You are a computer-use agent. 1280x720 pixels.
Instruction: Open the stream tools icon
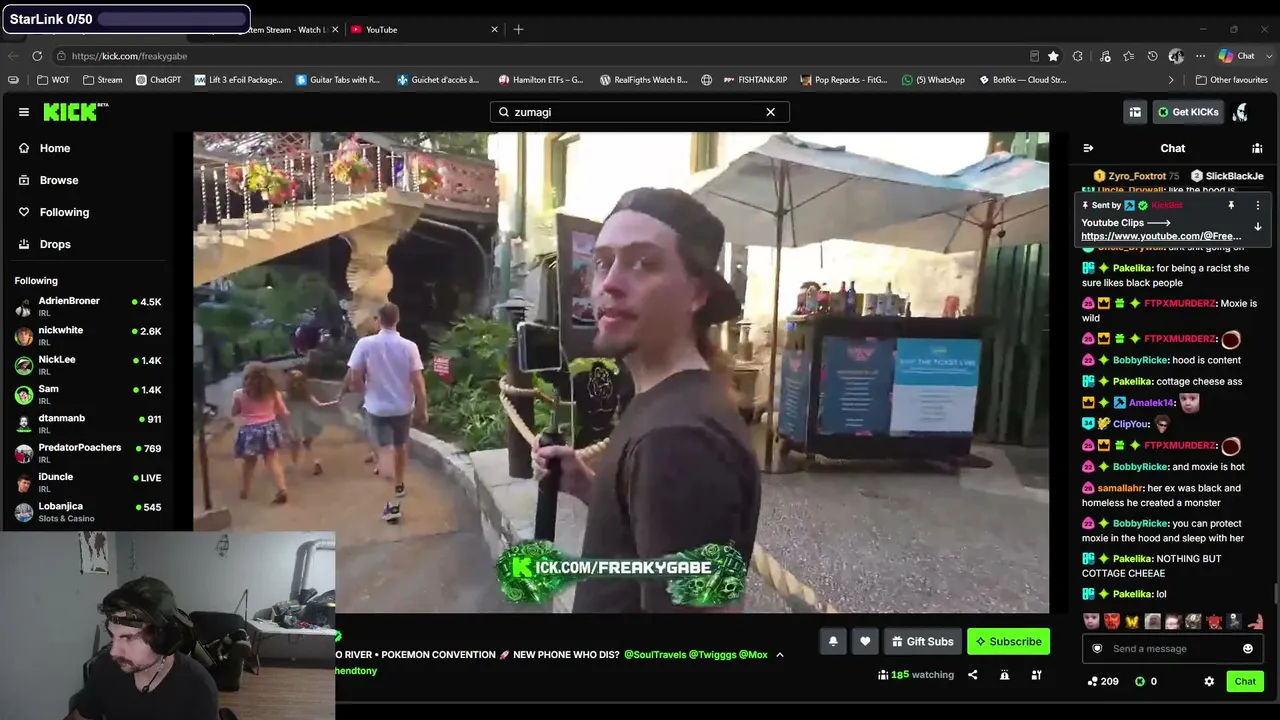pos(1036,675)
